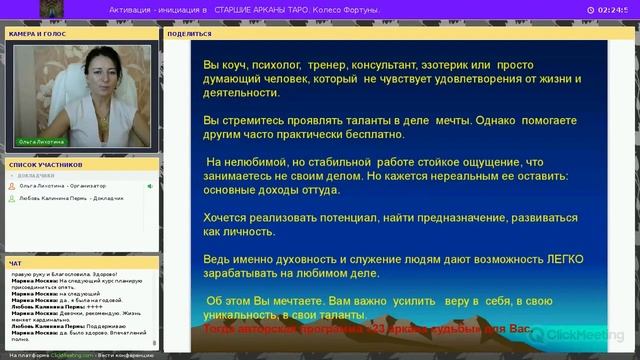This screenshot has width=640, height=360.
Task: Click the elapsed time 02:24 counter
Action: tap(613, 10)
